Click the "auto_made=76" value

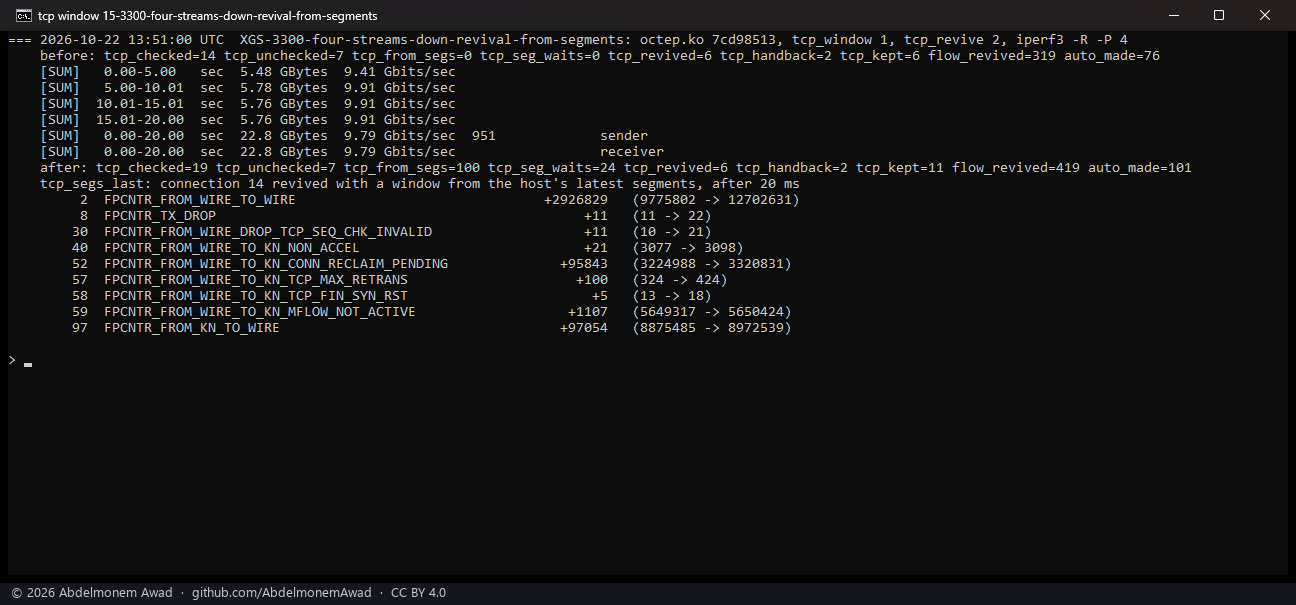pos(1112,56)
